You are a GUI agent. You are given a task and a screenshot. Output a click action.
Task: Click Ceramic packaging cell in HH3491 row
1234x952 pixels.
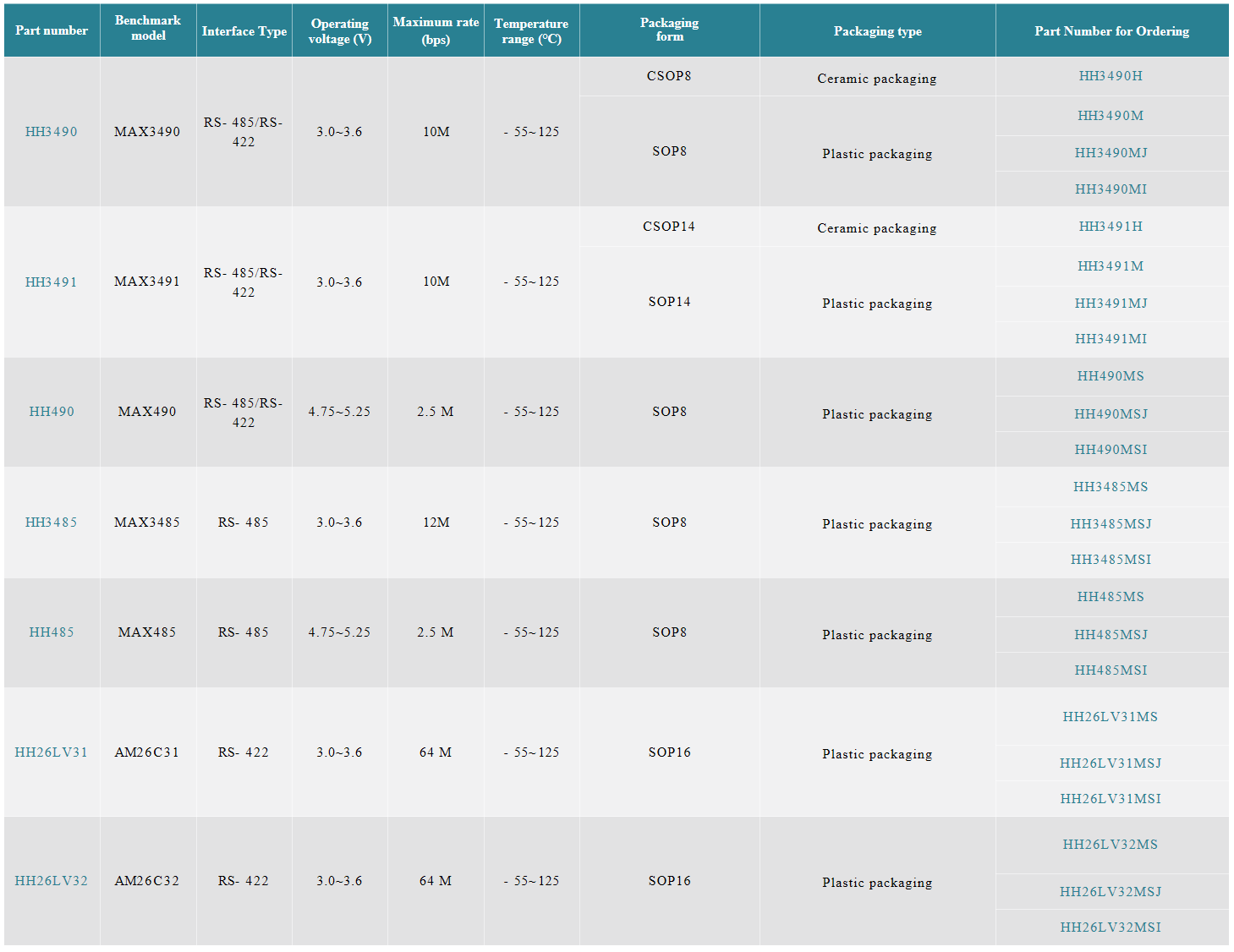tap(877, 228)
